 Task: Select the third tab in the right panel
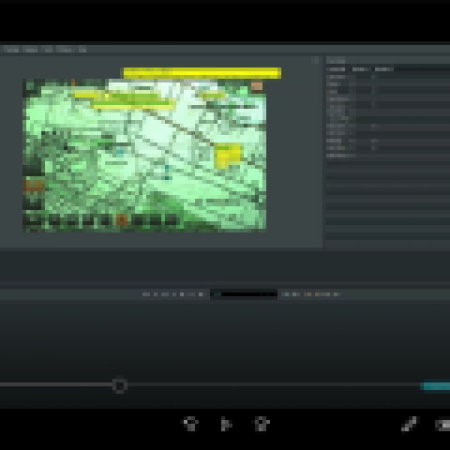(x=384, y=69)
